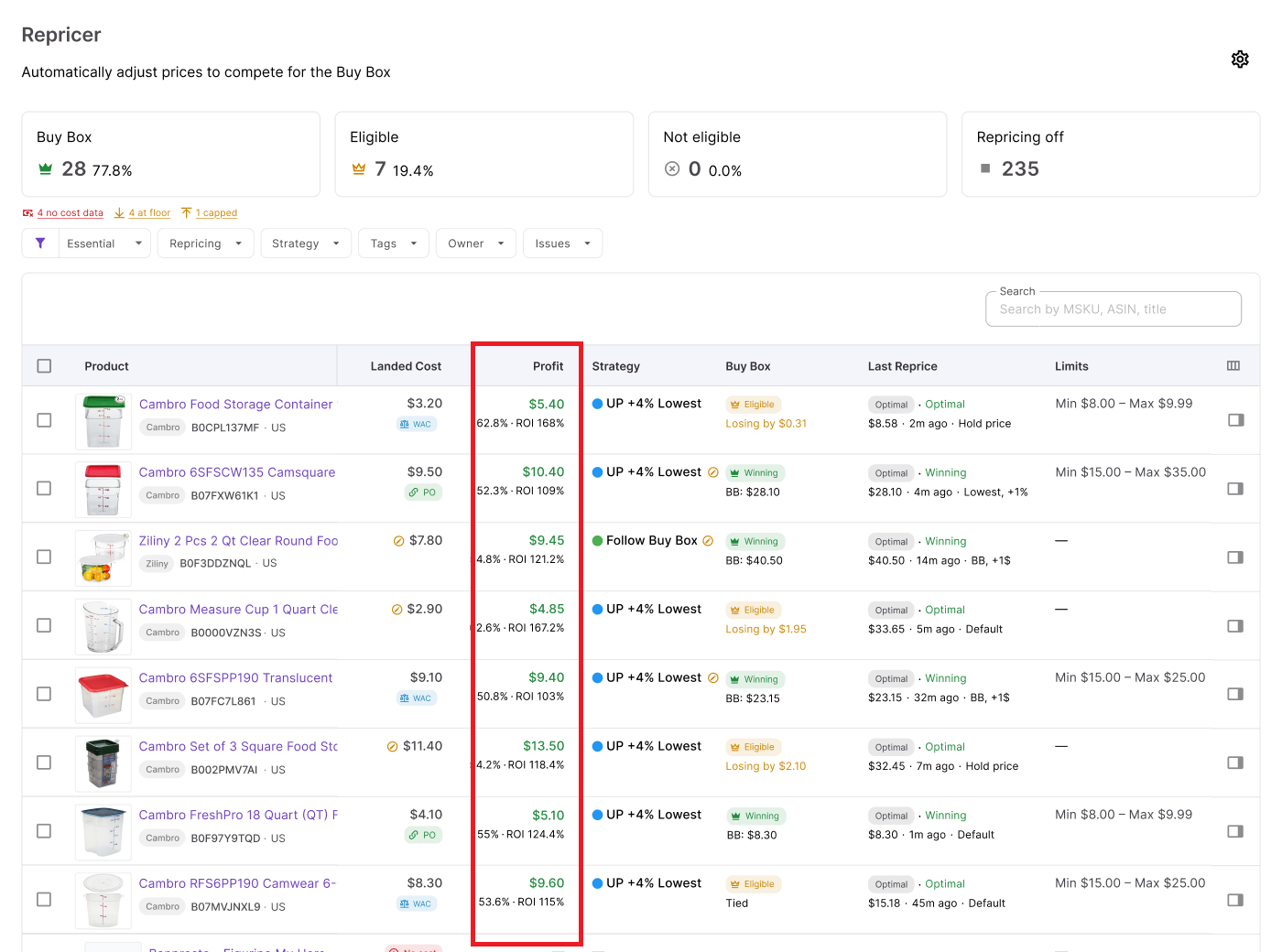Open the table column chooser icon
Image resolution: width=1282 pixels, height=952 pixels.
(x=1233, y=366)
